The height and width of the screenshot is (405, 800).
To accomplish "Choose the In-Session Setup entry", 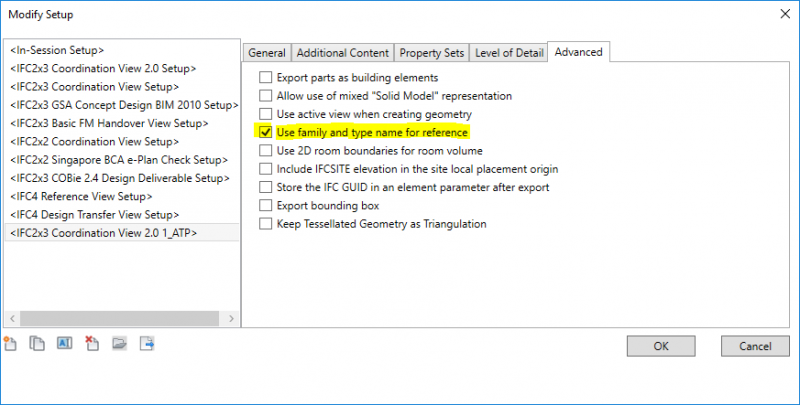I will coord(57,50).
